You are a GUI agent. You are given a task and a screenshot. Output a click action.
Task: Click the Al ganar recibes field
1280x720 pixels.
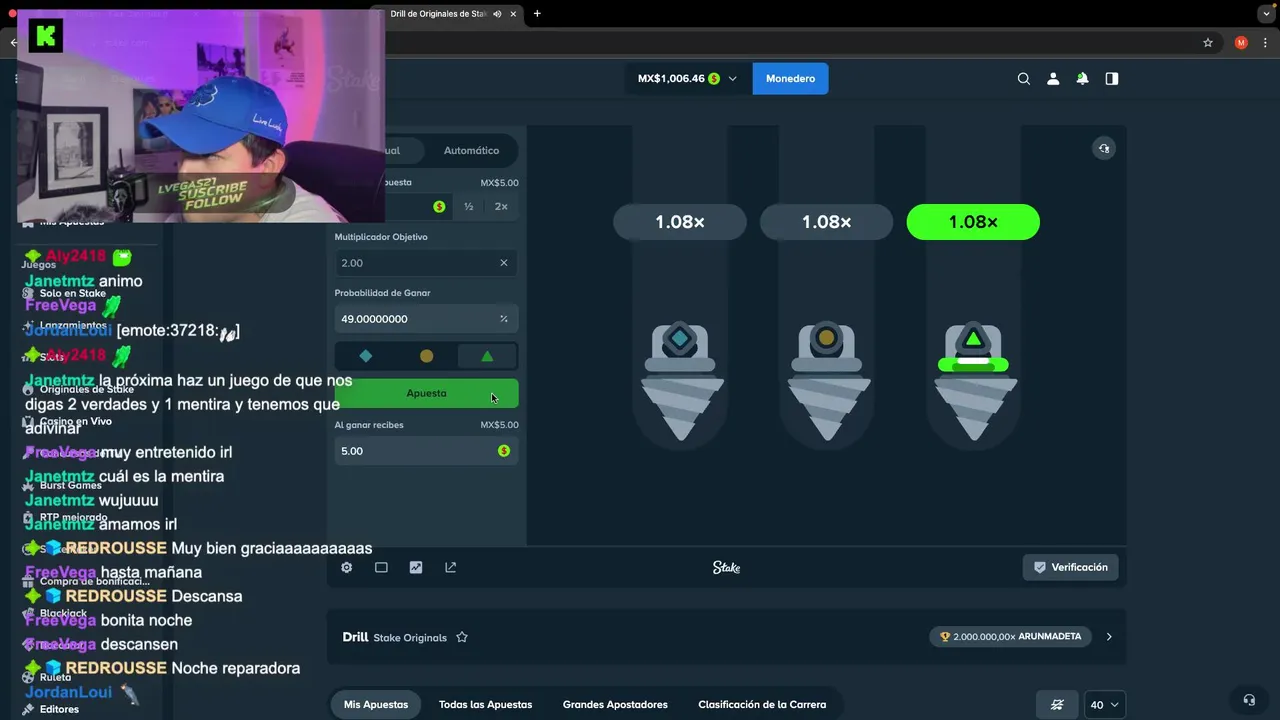point(426,451)
